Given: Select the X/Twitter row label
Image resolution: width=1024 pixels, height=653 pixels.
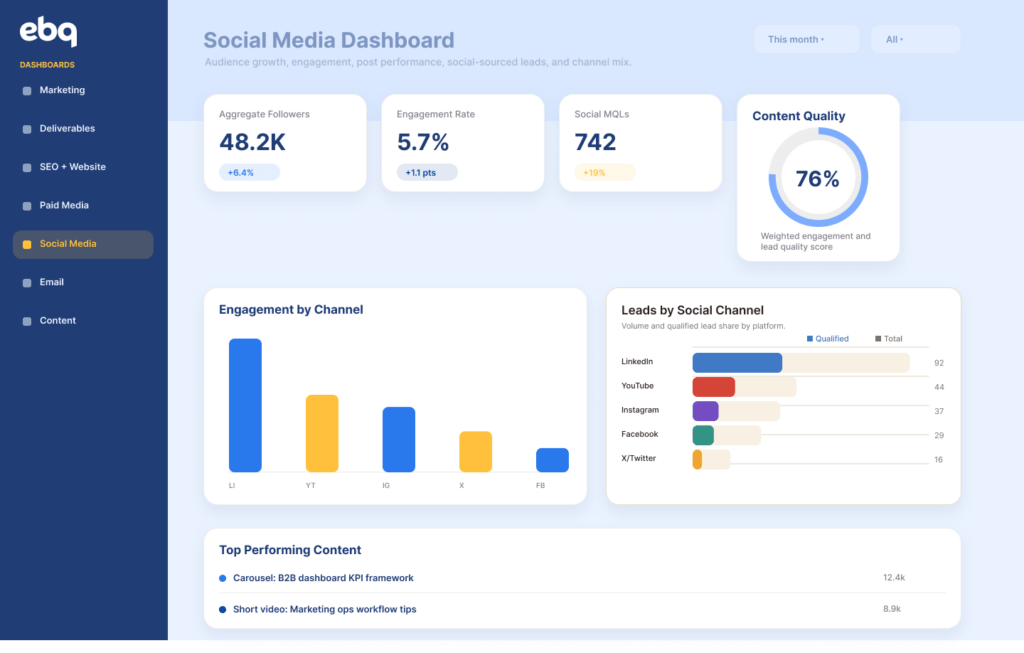Looking at the screenshot, I should pyautogui.click(x=639, y=458).
